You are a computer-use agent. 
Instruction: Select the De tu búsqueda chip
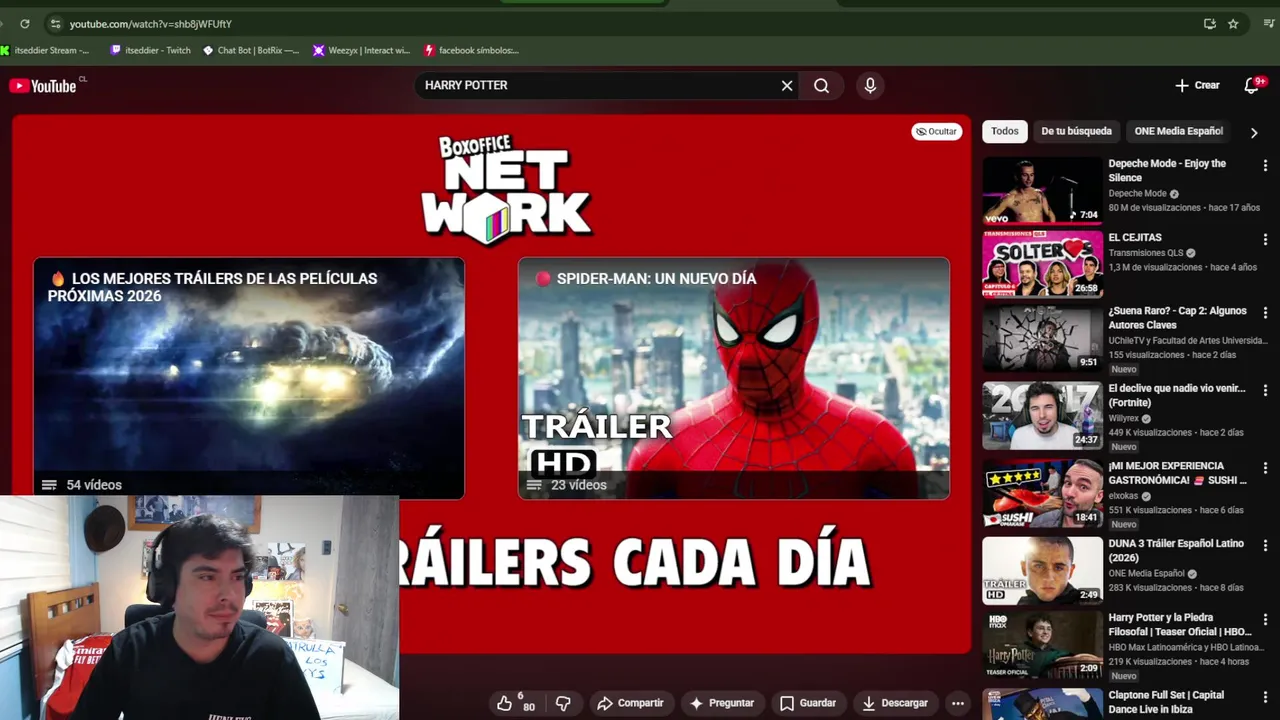pyautogui.click(x=1076, y=131)
